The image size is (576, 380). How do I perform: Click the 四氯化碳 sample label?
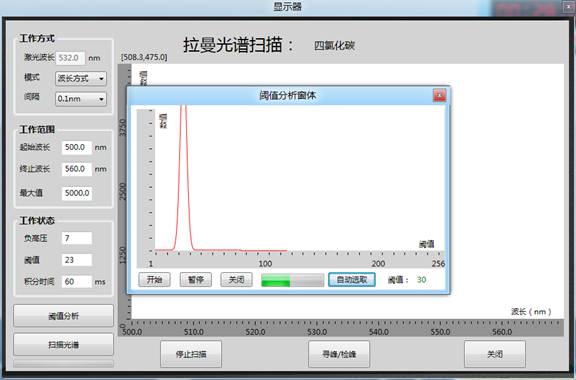[x=334, y=46]
